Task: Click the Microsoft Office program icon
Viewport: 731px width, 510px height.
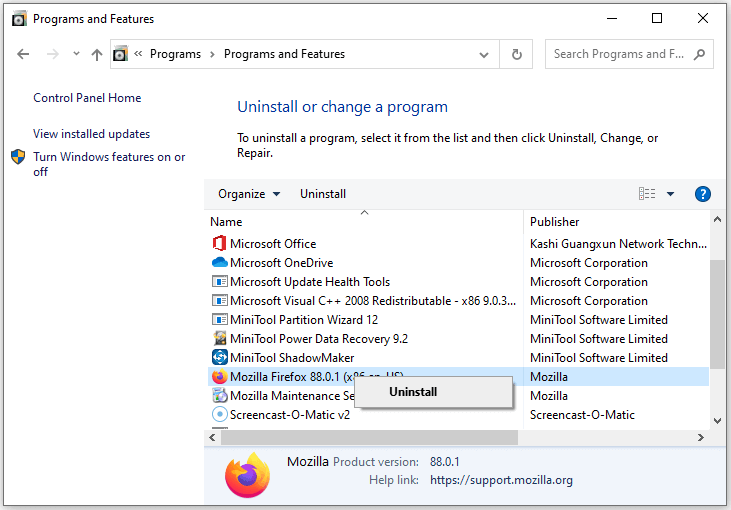Action: (219, 243)
